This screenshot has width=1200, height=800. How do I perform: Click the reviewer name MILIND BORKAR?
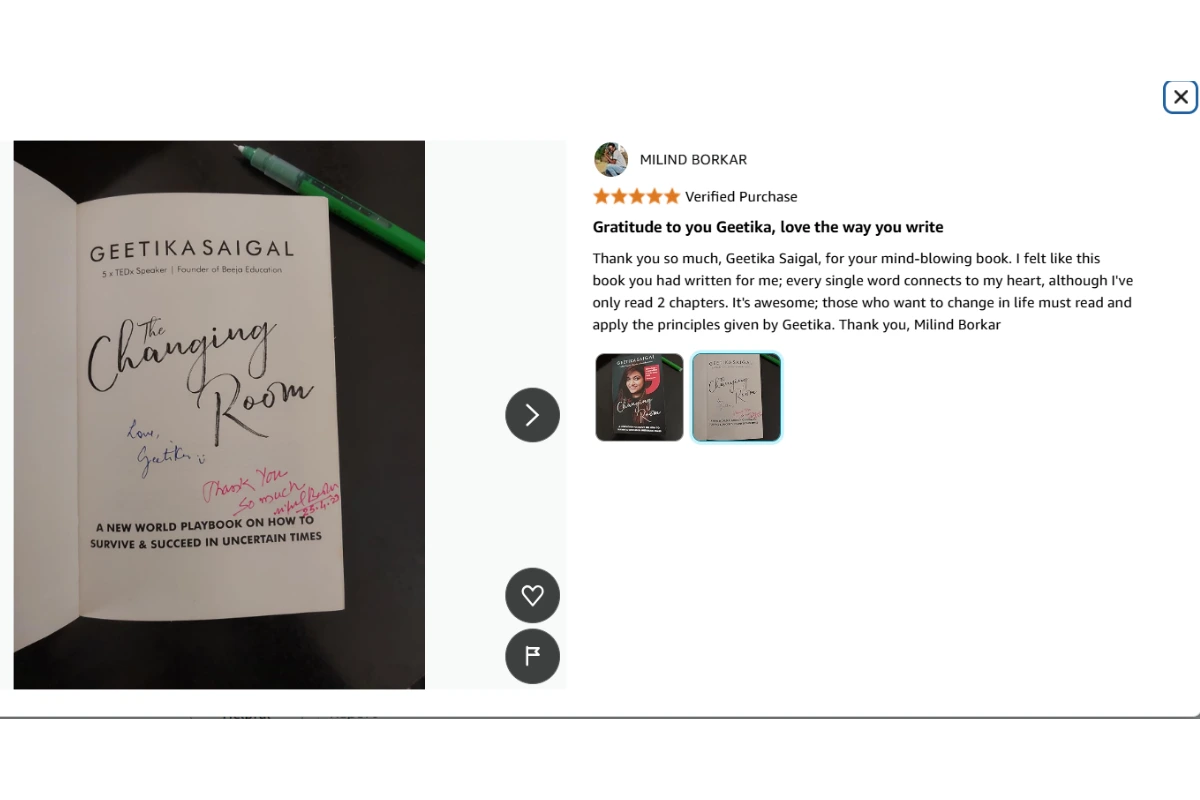tap(693, 160)
